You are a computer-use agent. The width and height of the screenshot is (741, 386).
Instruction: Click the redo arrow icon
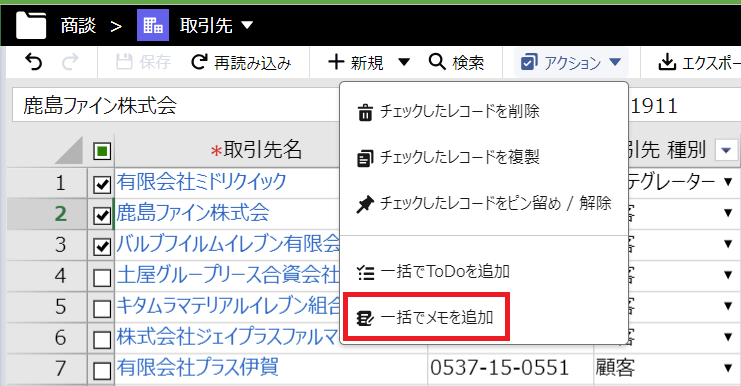pos(70,62)
